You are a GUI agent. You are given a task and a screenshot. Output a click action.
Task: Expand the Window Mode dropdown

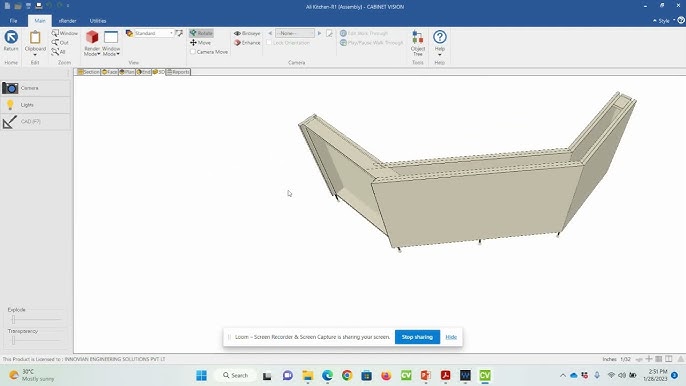pos(111,44)
